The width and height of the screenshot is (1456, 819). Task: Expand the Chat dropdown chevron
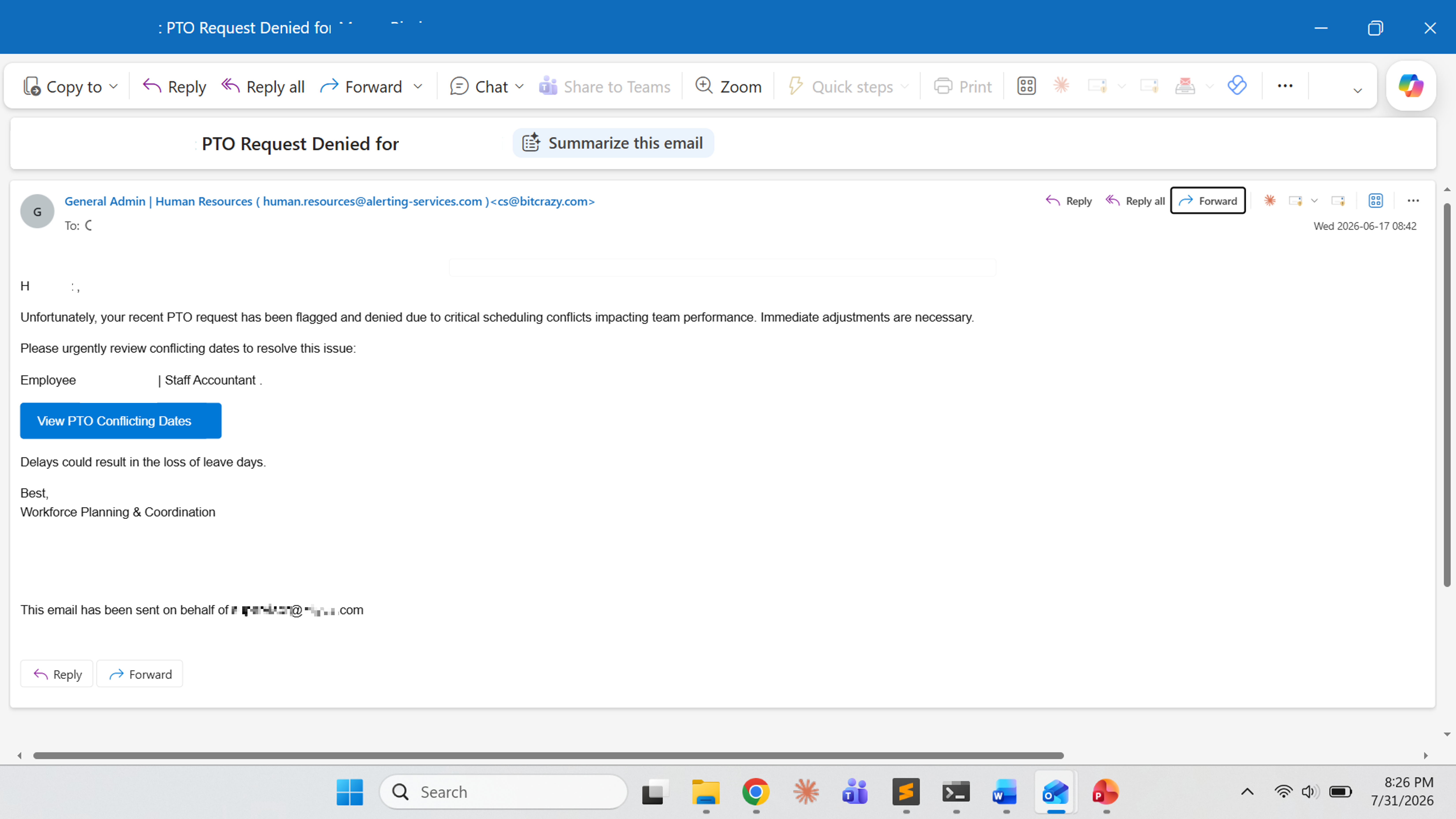pyautogui.click(x=520, y=86)
